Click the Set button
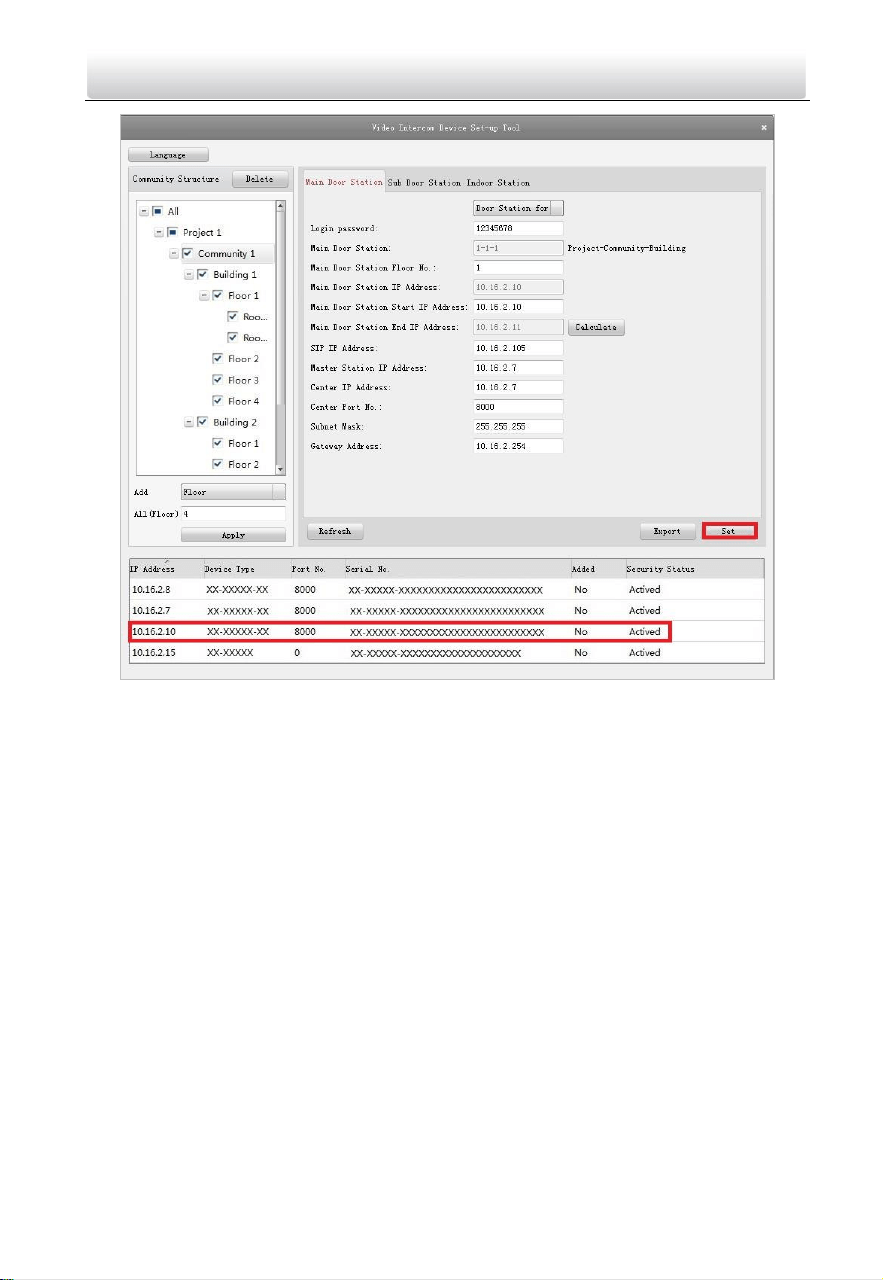This screenshot has width=883, height=1280. pyautogui.click(x=729, y=531)
